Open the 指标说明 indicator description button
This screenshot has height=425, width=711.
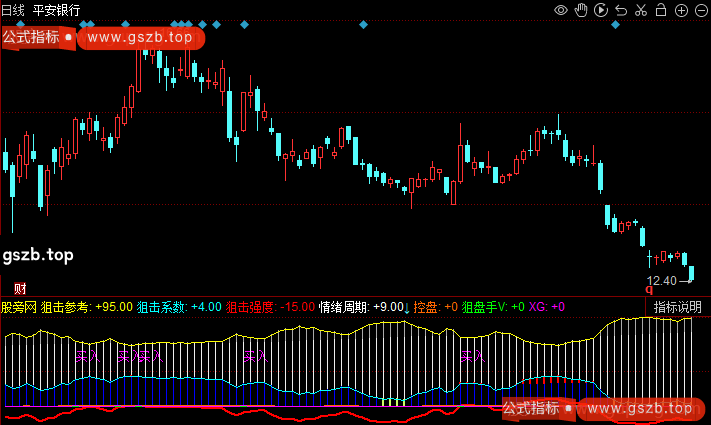[677, 307]
